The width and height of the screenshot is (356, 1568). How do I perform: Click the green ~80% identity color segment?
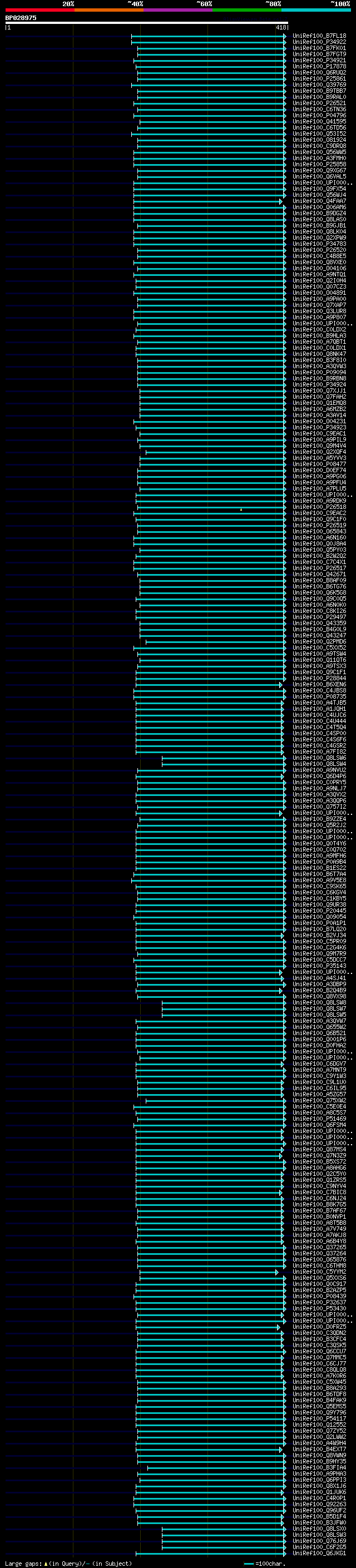(x=247, y=10)
